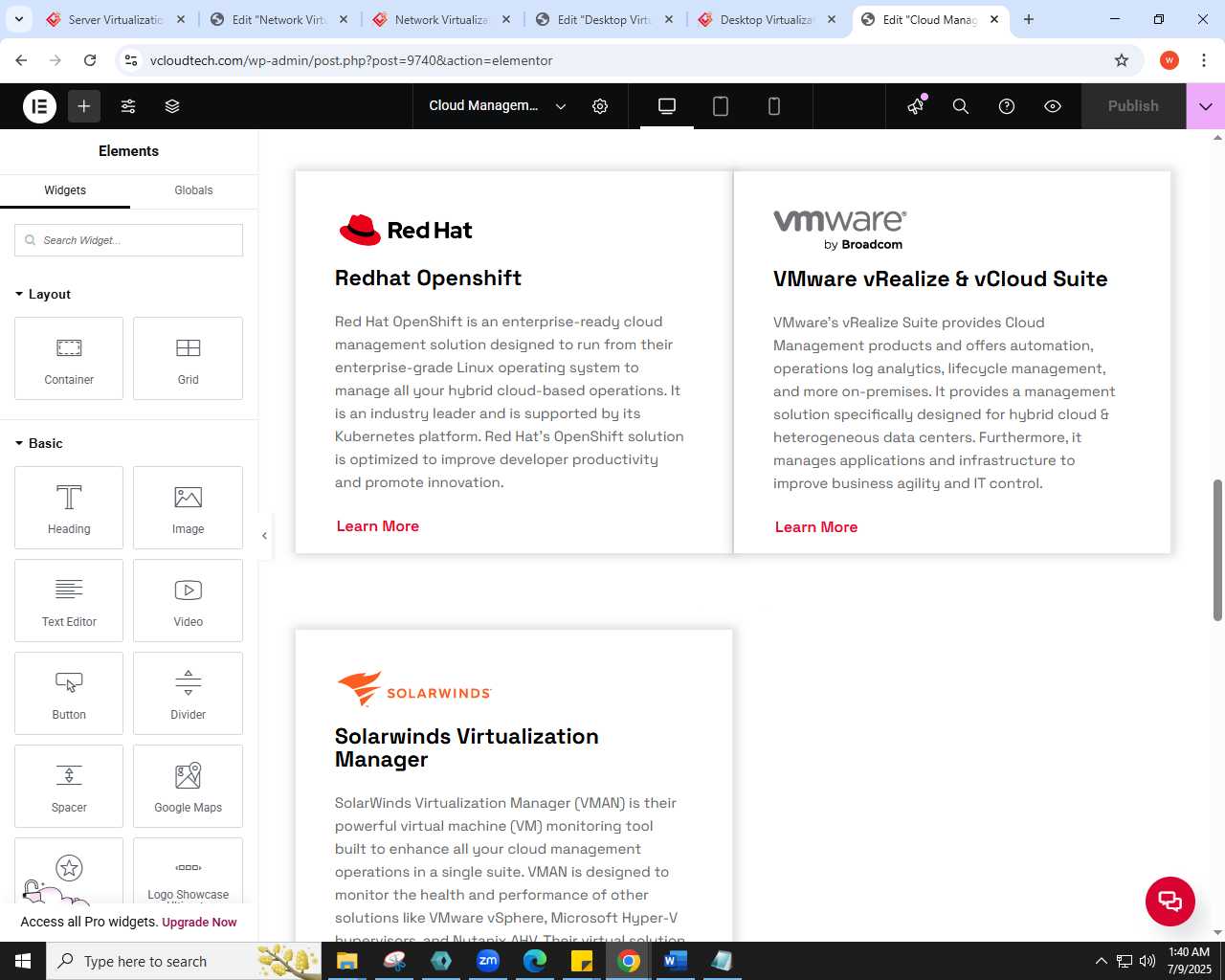Screen dimensions: 1225x980
Task: Select VMware vRealize & vCloud Suite heading
Action: point(940,278)
